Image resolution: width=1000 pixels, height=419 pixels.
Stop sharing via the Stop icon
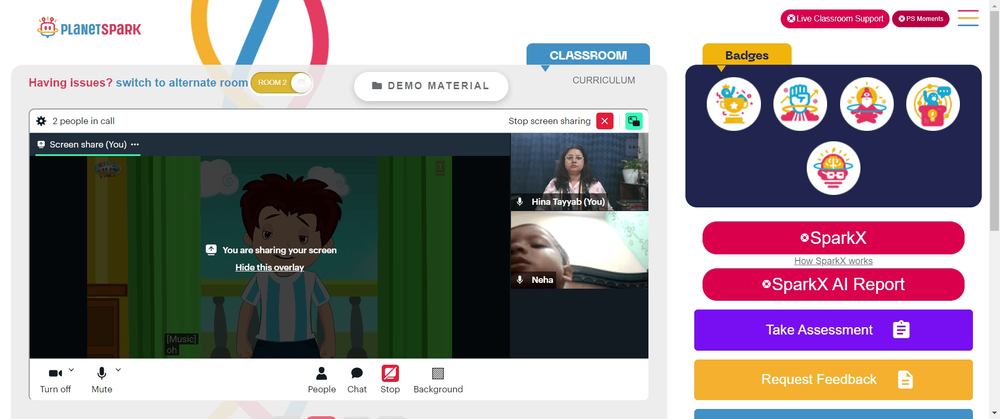coord(390,380)
